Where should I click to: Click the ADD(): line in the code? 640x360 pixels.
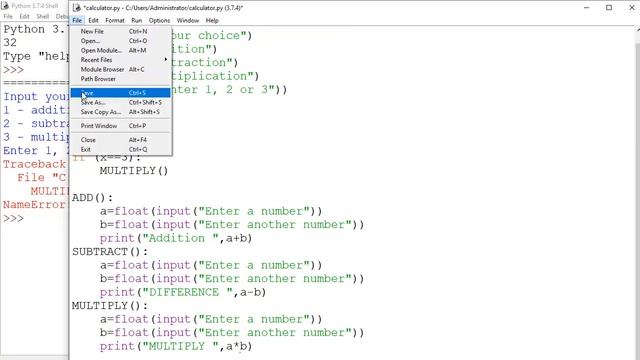[93, 198]
